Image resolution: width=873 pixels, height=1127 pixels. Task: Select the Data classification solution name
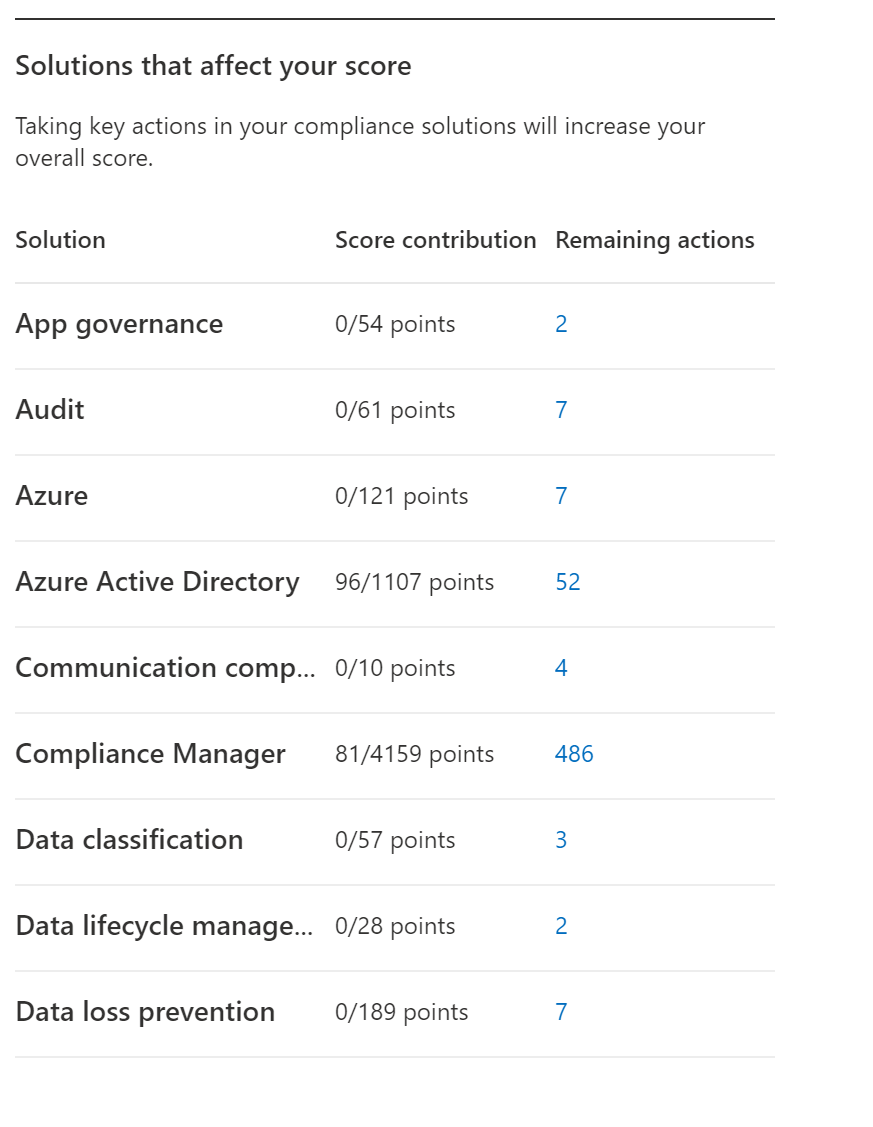coord(129,840)
